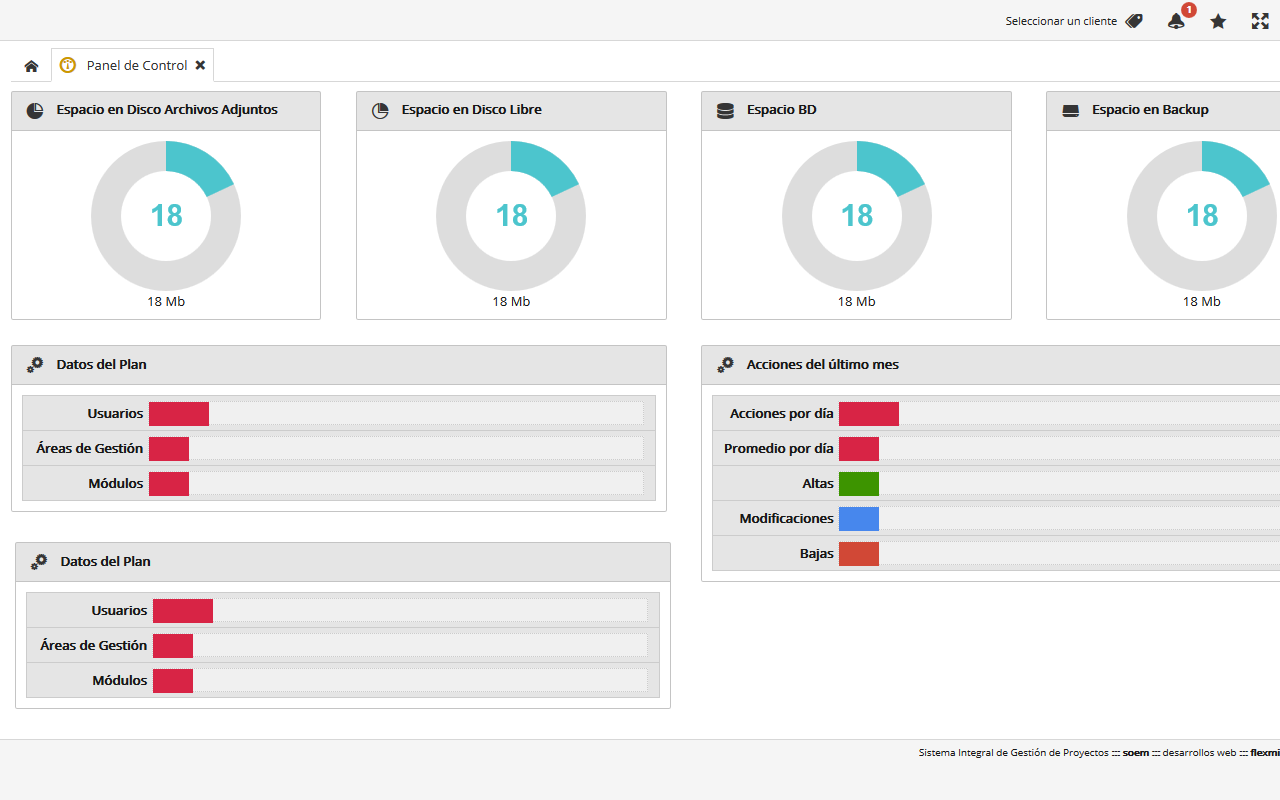Click the Módulos bar in lower Datos del Plan
This screenshot has height=800, width=1280.
(x=173, y=680)
